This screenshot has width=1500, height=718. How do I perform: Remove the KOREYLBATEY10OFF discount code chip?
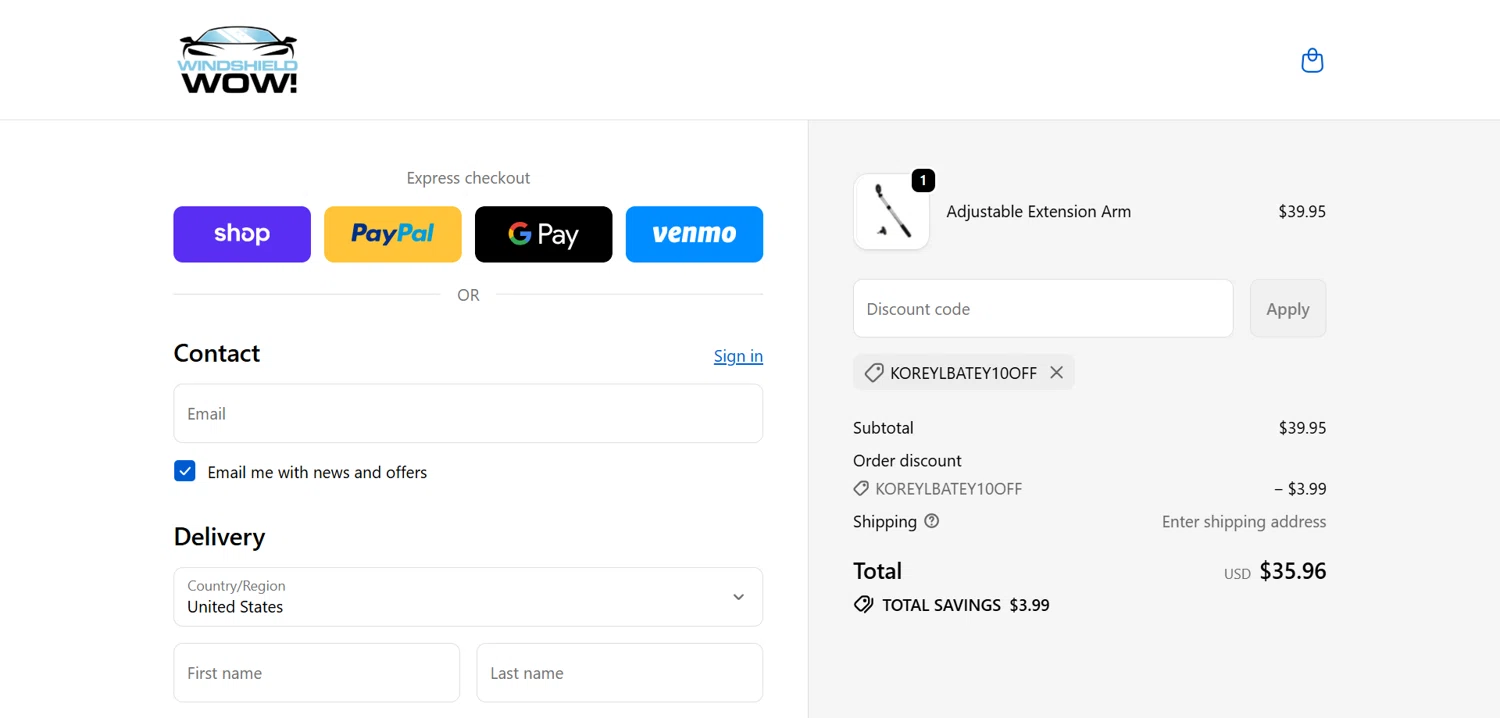tap(1056, 373)
